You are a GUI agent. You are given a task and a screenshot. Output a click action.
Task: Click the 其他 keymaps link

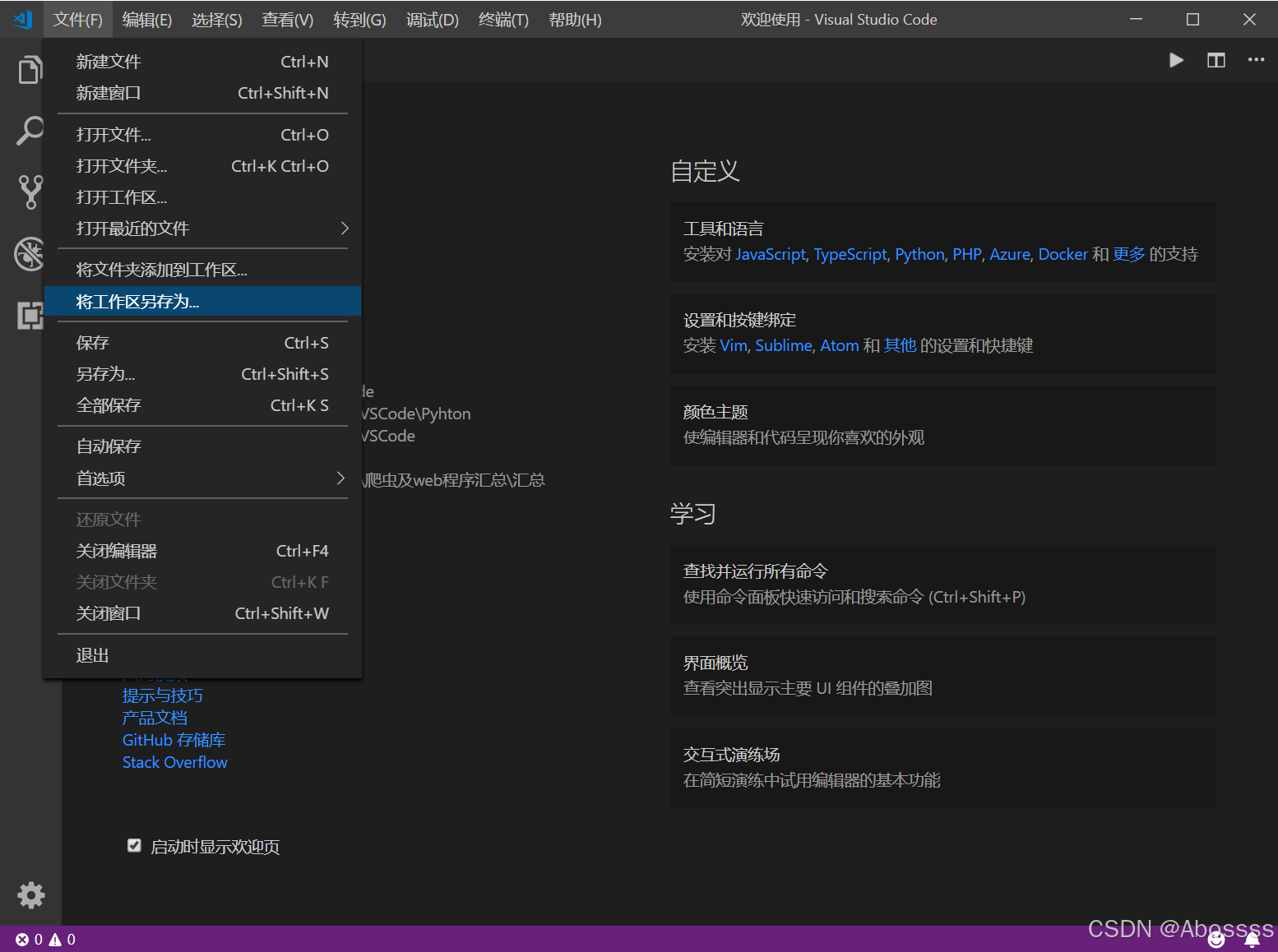tap(900, 345)
